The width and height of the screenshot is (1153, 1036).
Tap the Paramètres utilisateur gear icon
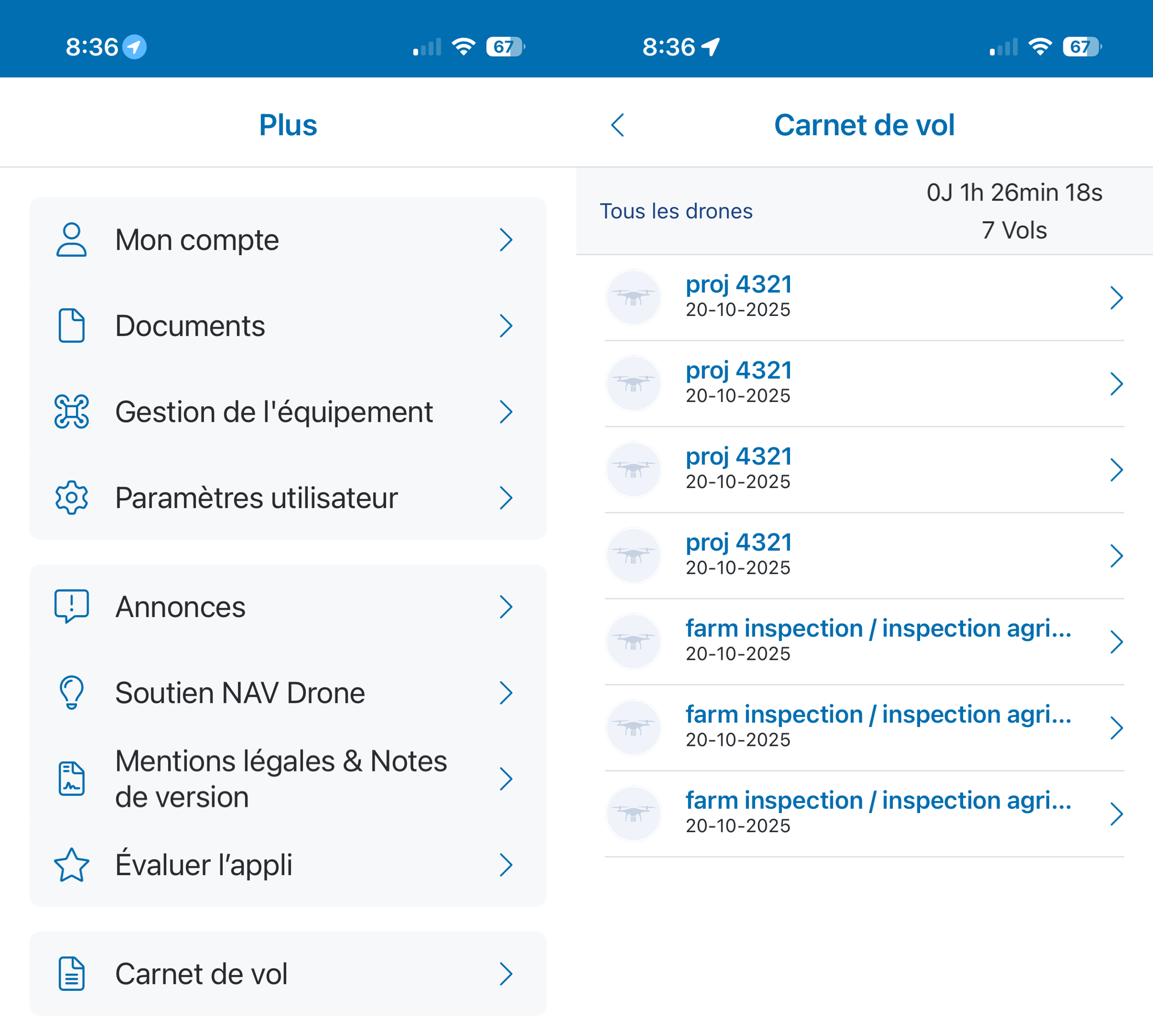[71, 498]
